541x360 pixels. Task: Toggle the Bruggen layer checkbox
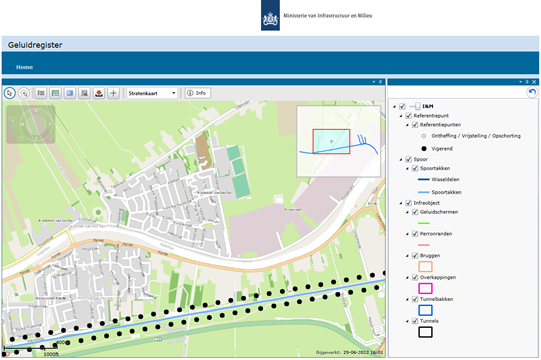[415, 255]
